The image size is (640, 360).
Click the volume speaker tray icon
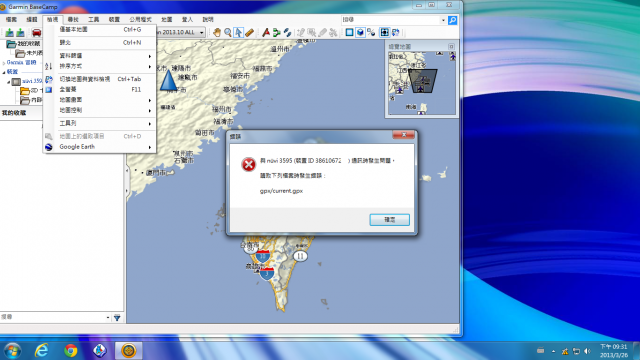click(x=587, y=351)
